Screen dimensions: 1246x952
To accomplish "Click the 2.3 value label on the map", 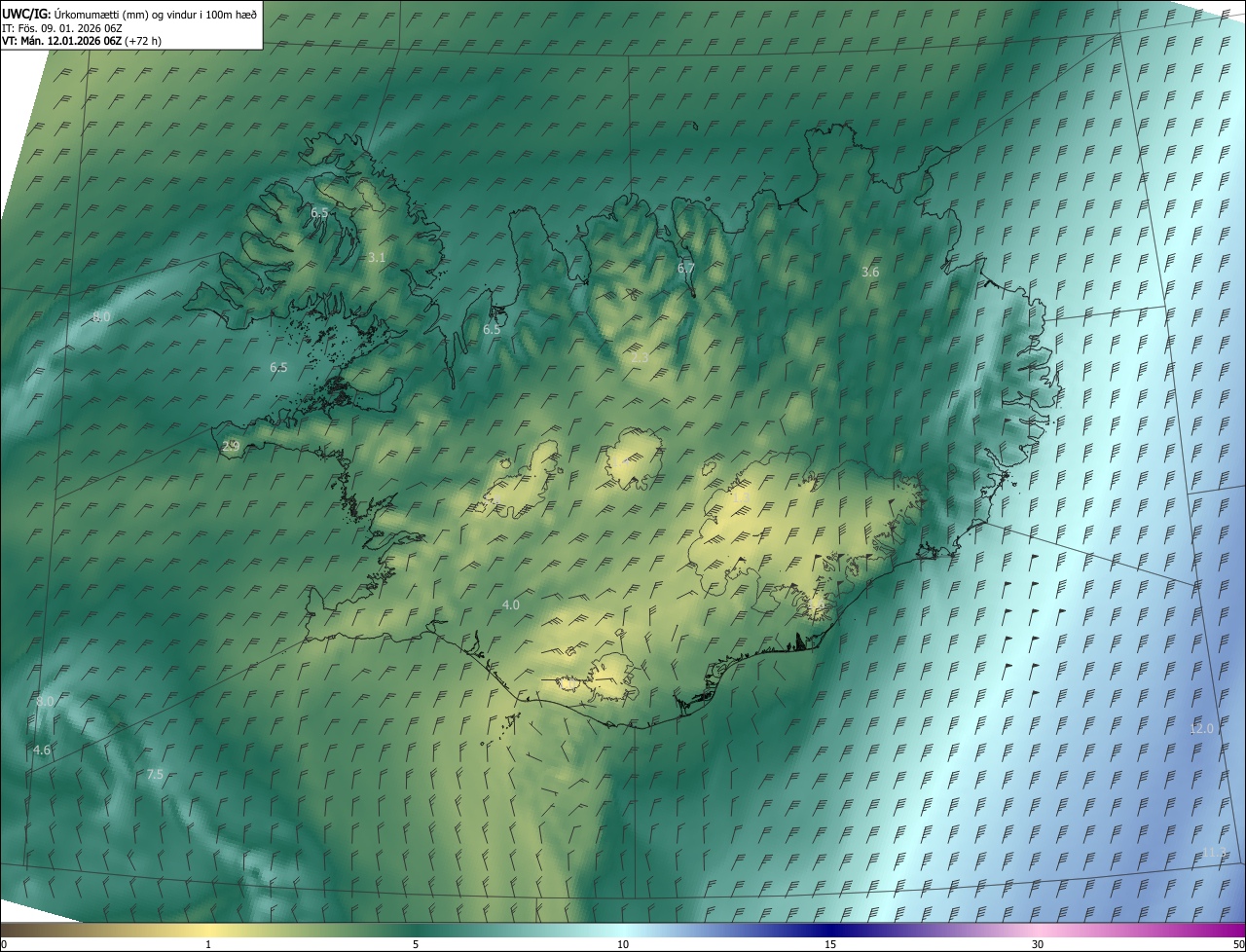I will [x=640, y=357].
